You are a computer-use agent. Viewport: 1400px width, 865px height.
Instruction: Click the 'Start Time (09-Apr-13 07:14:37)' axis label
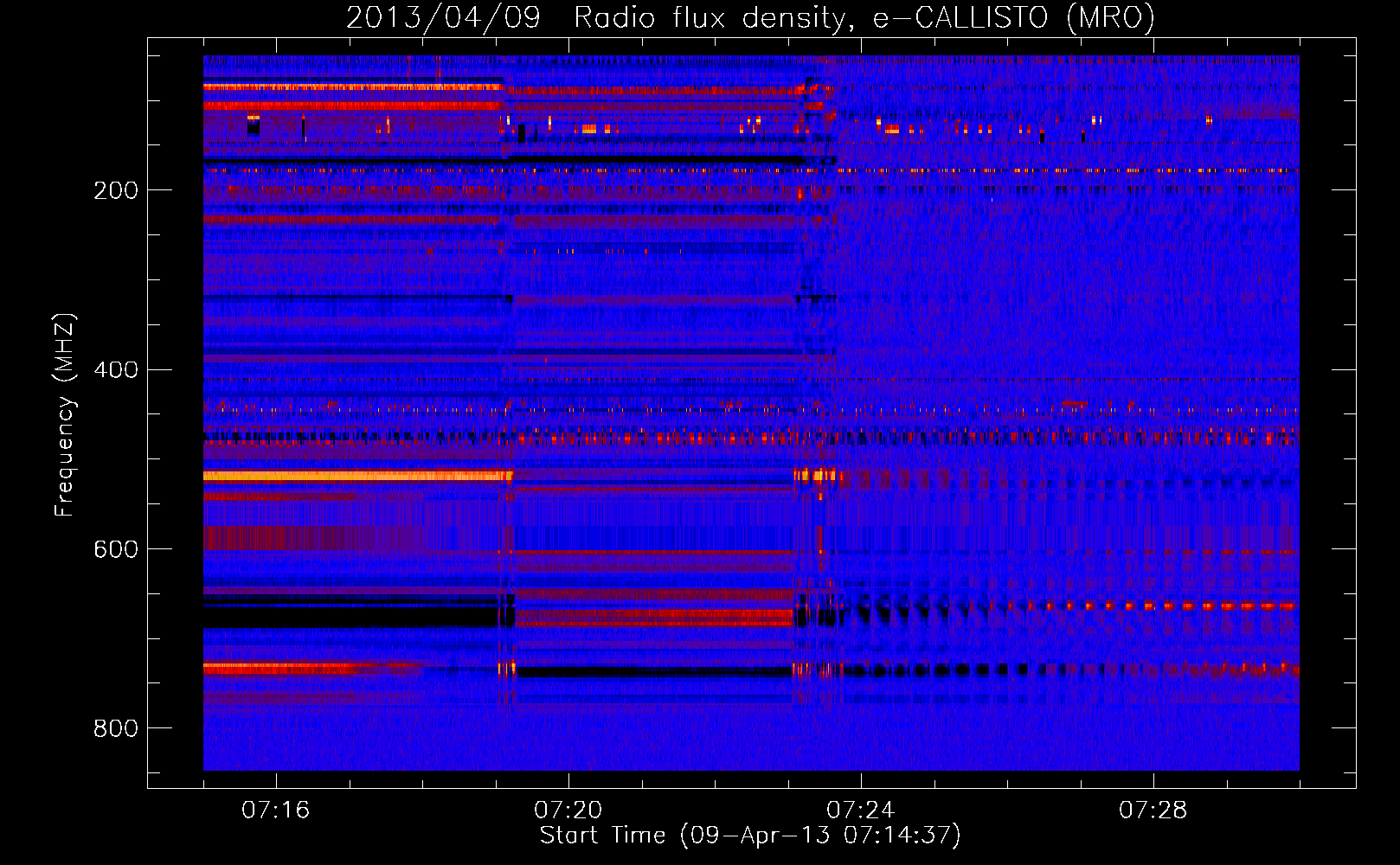click(x=750, y=836)
